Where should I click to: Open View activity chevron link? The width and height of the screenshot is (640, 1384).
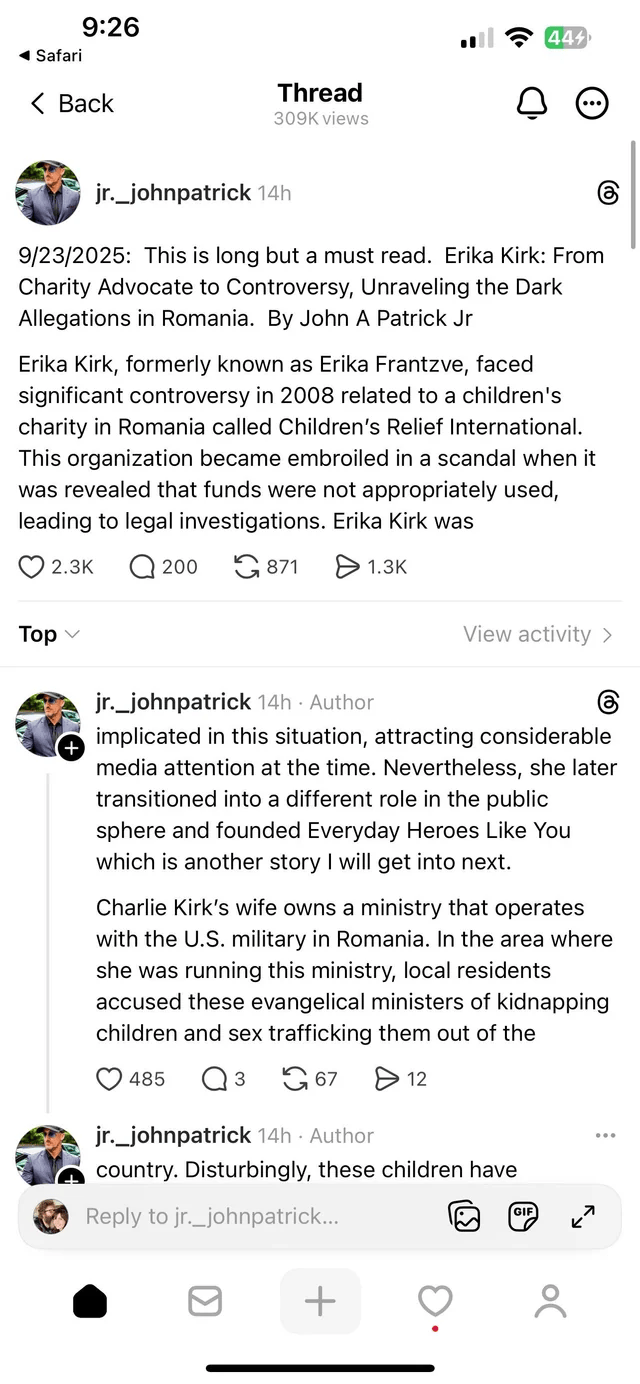point(538,634)
